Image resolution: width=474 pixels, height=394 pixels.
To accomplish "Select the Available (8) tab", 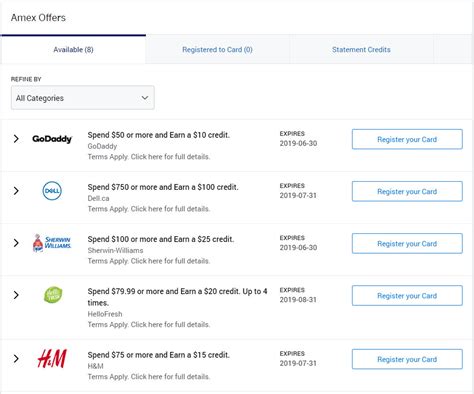I will pyautogui.click(x=73, y=49).
